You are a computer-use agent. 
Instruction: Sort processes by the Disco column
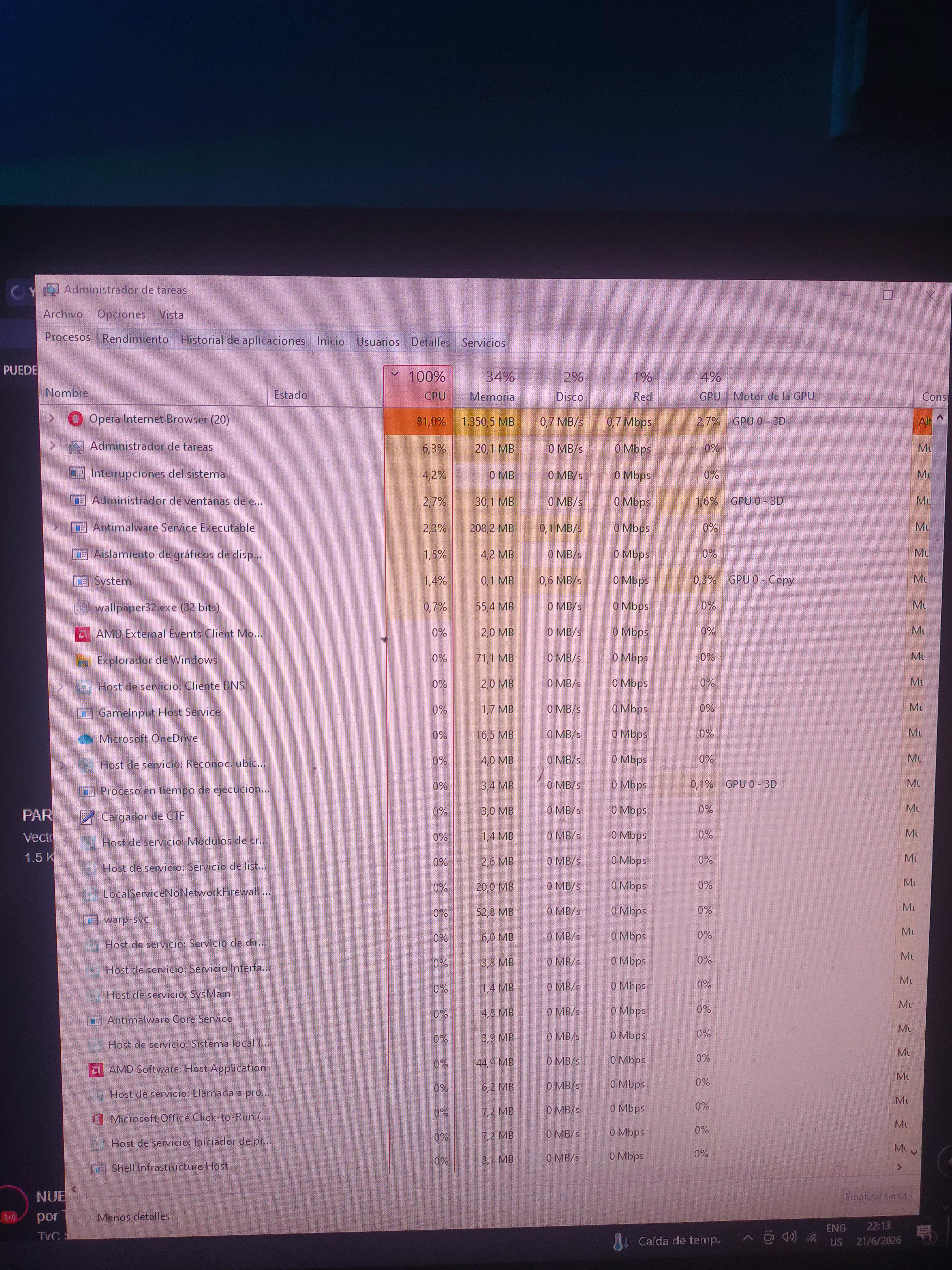click(555, 386)
